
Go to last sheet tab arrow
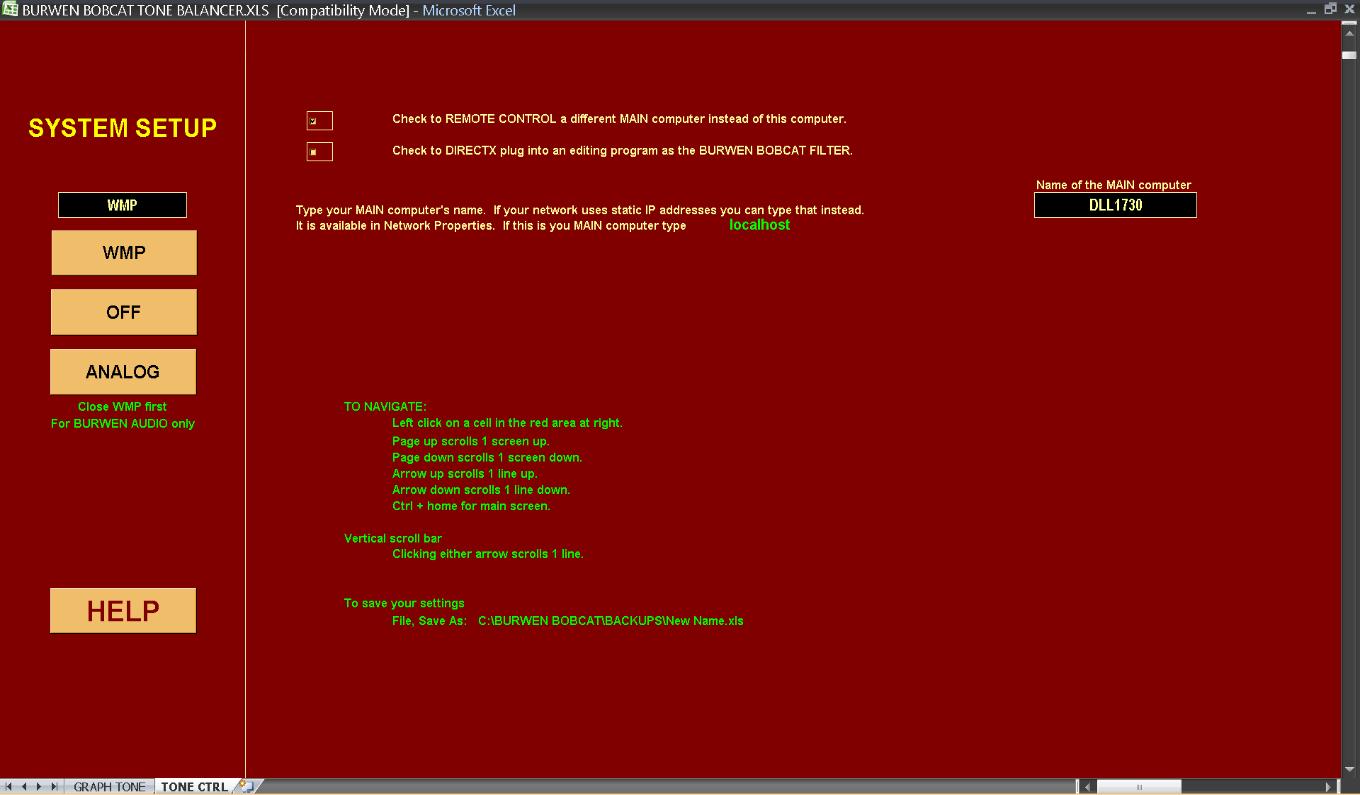coord(54,787)
